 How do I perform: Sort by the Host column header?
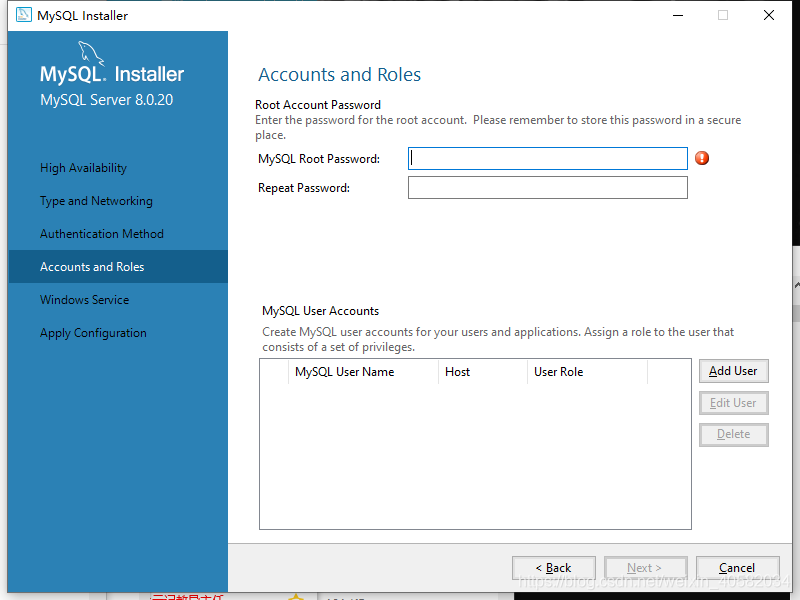pyautogui.click(x=483, y=372)
